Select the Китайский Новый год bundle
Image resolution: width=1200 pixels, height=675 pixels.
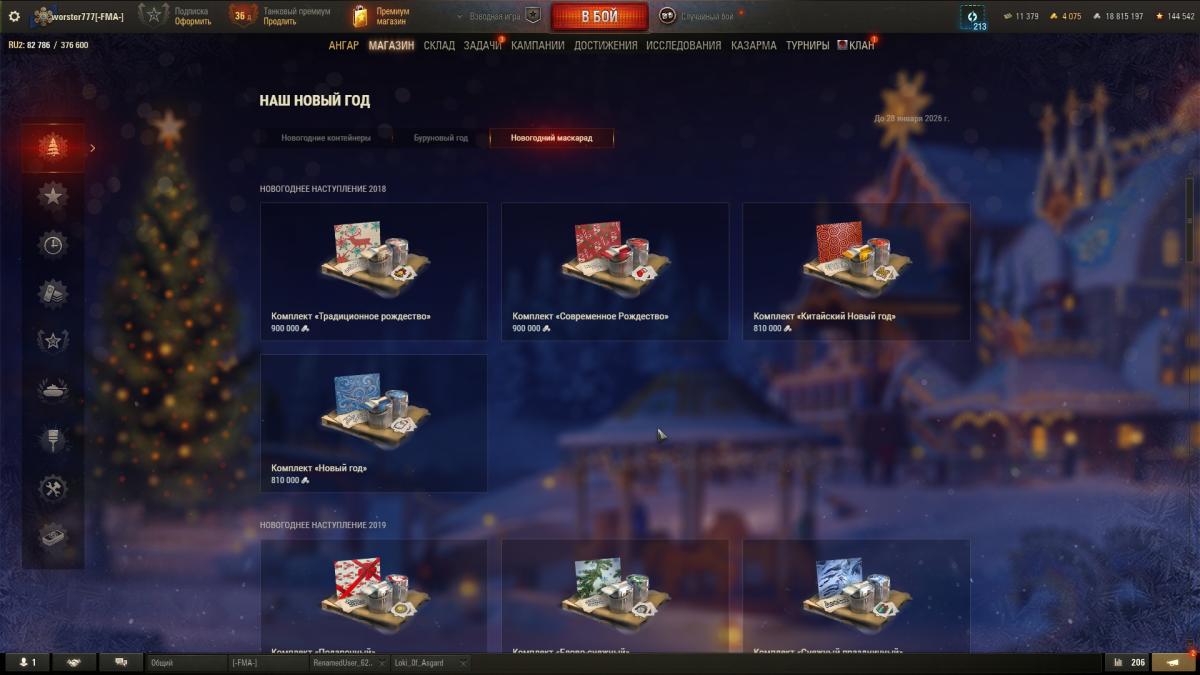point(856,272)
